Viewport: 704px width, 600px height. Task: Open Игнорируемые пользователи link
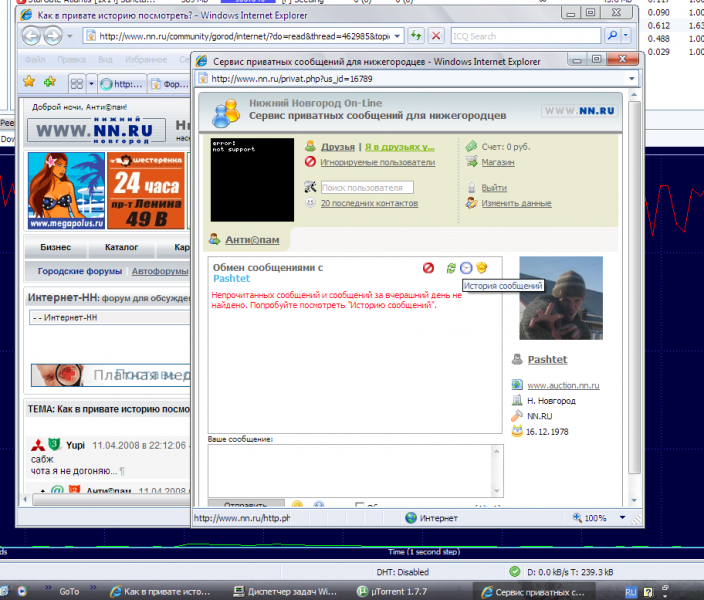click(378, 162)
